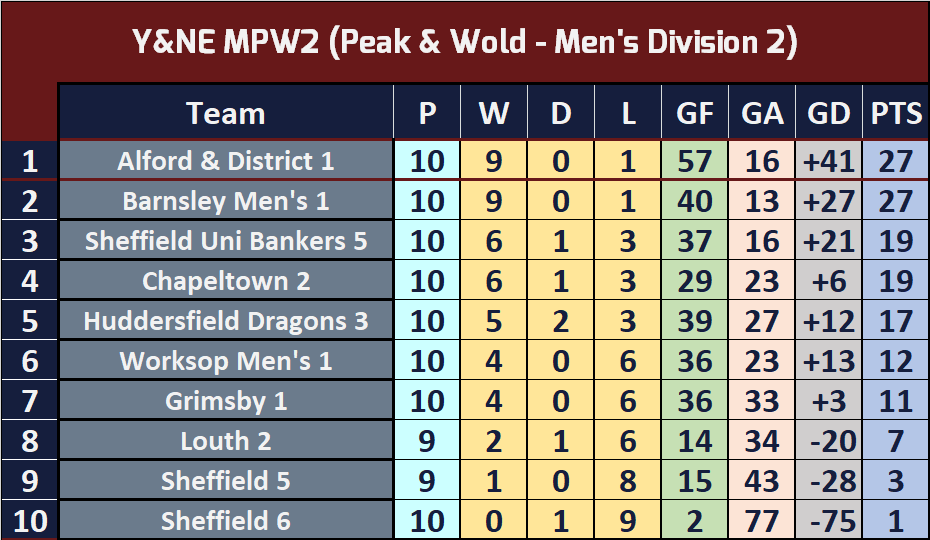Click the GD column header
This screenshot has width=930, height=540.
pos(828,113)
